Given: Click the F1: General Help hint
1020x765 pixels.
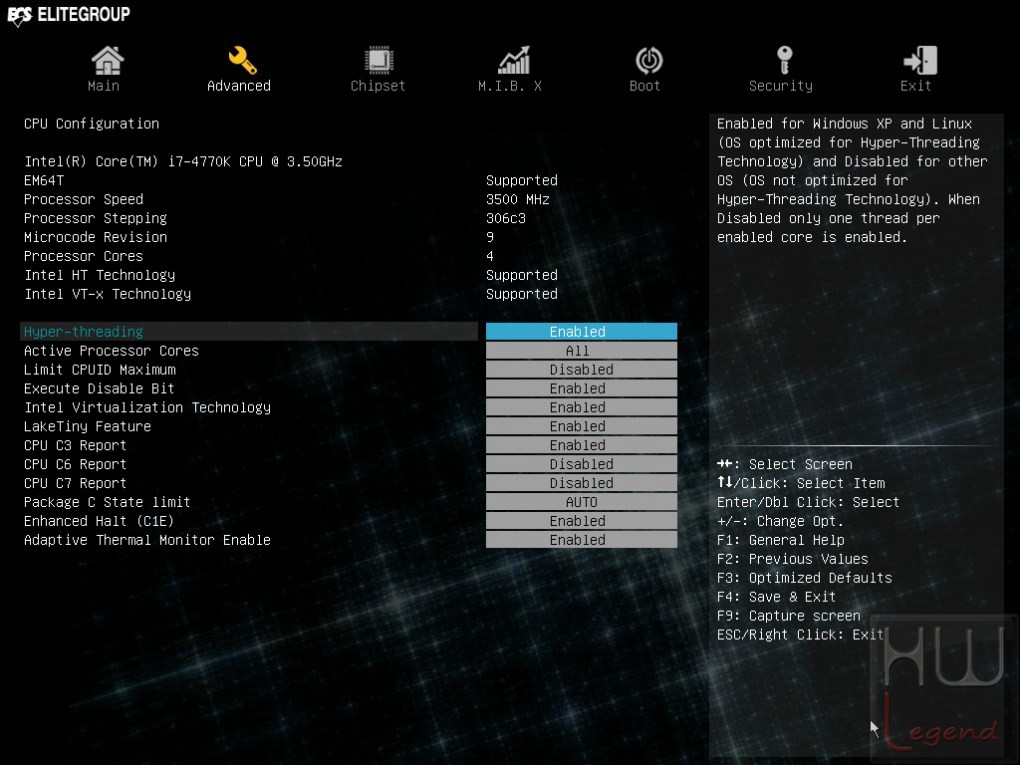Looking at the screenshot, I should [x=781, y=540].
